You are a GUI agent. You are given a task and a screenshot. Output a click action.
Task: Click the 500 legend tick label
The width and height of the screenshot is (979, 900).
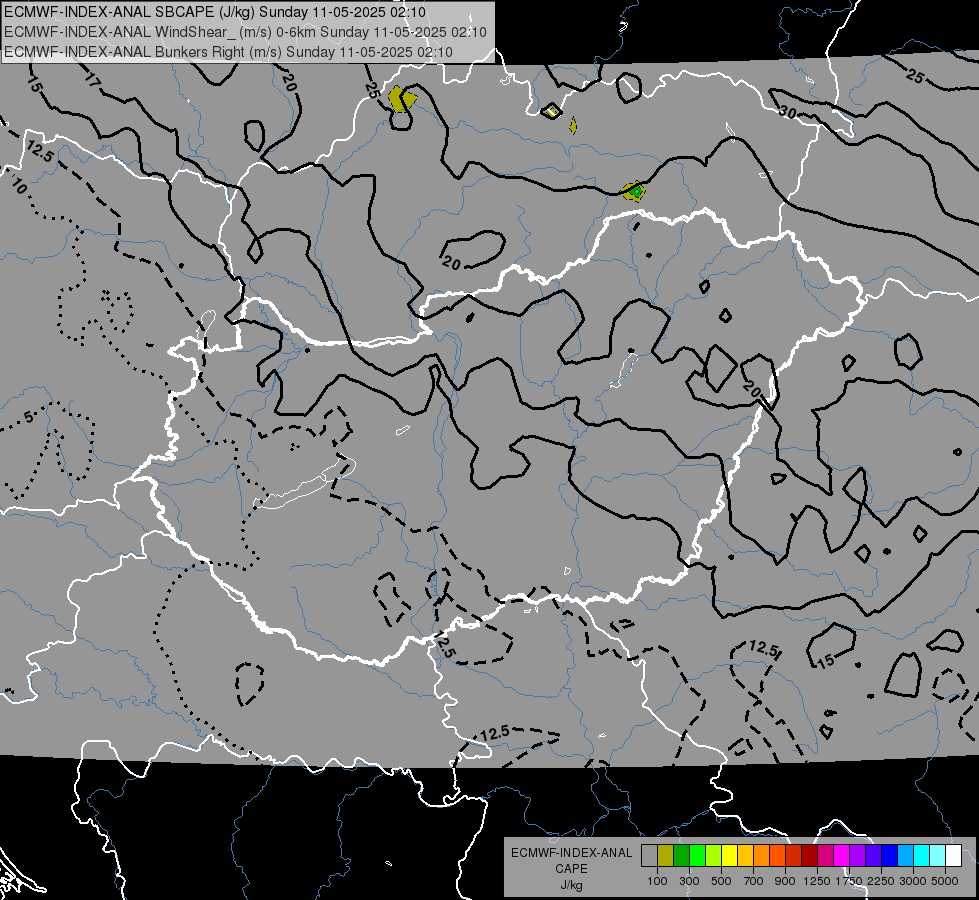pyautogui.click(x=721, y=881)
